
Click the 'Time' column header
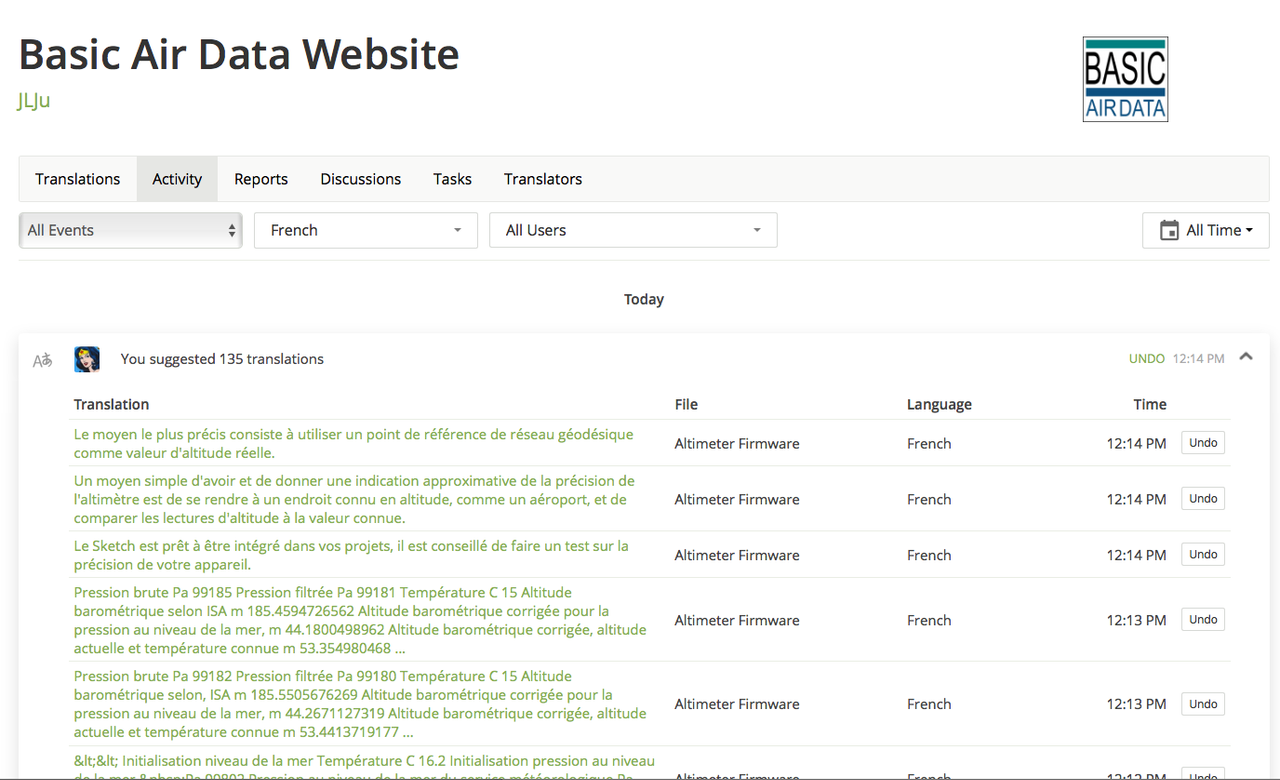click(x=1150, y=404)
